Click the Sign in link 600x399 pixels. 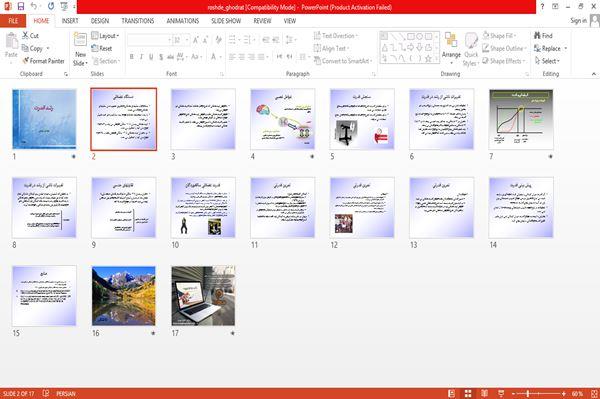click(578, 21)
